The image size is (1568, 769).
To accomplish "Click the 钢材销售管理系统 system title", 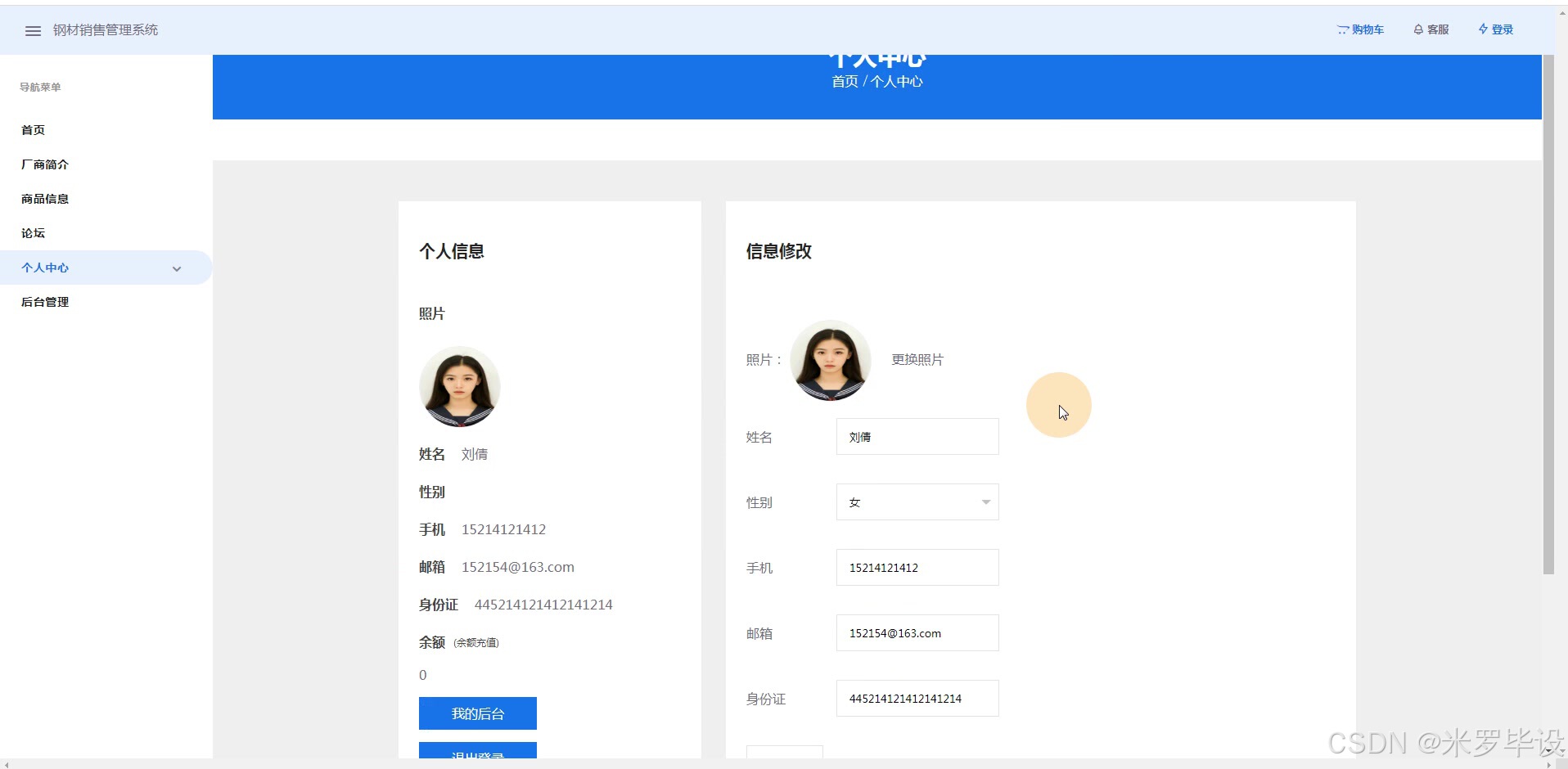I will click(106, 29).
